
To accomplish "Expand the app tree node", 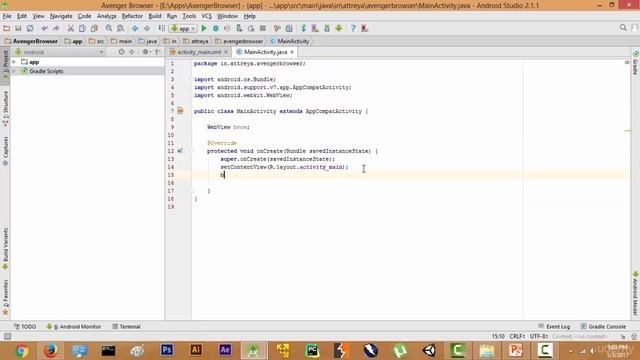I will pyautogui.click(x=14, y=62).
